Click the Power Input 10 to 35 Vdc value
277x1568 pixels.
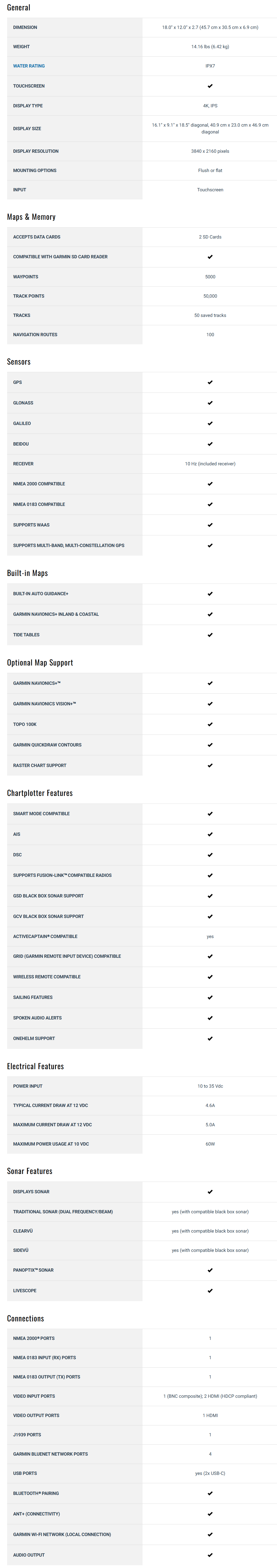point(210,1086)
